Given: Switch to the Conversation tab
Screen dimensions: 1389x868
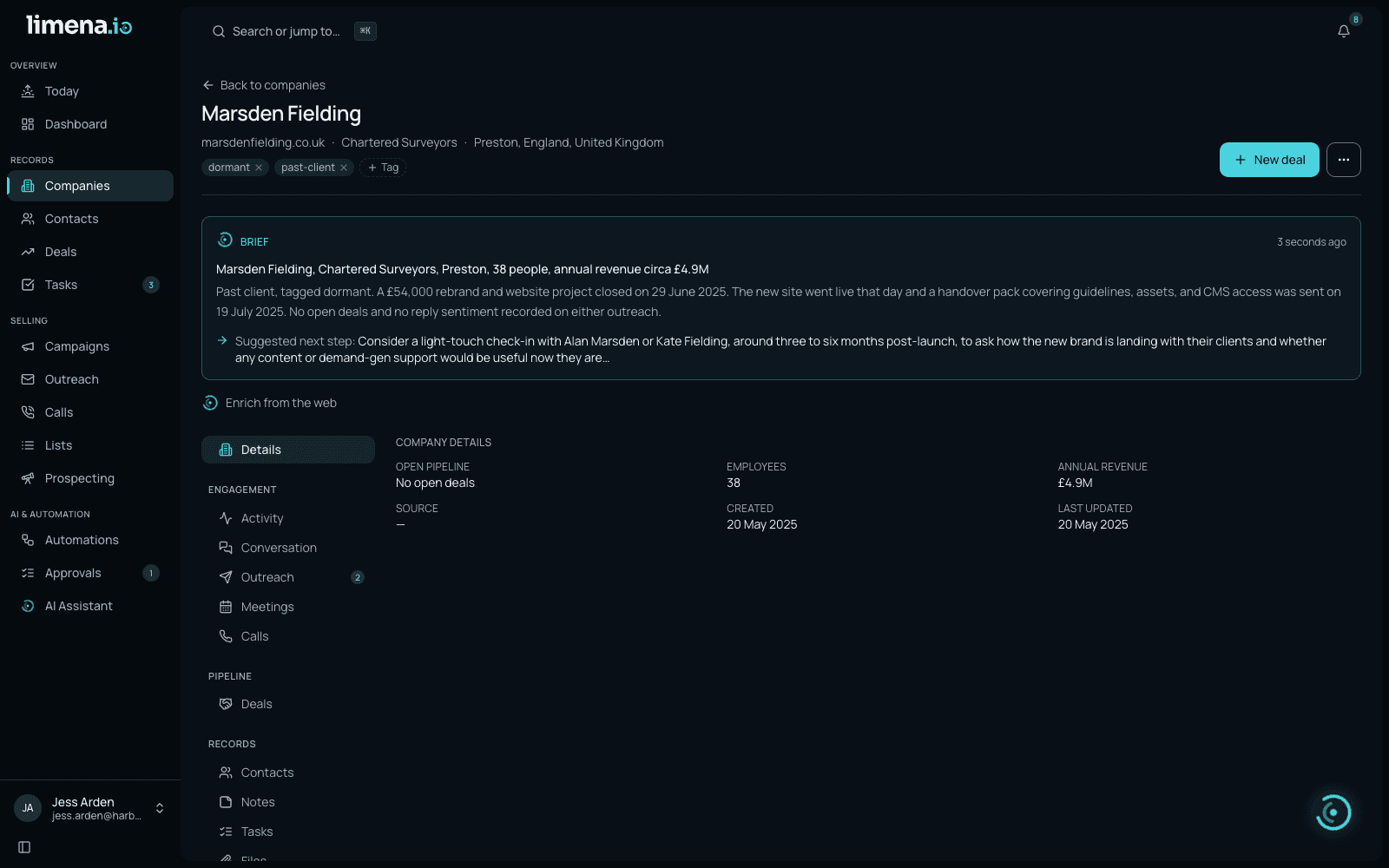Looking at the screenshot, I should pyautogui.click(x=288, y=548).
